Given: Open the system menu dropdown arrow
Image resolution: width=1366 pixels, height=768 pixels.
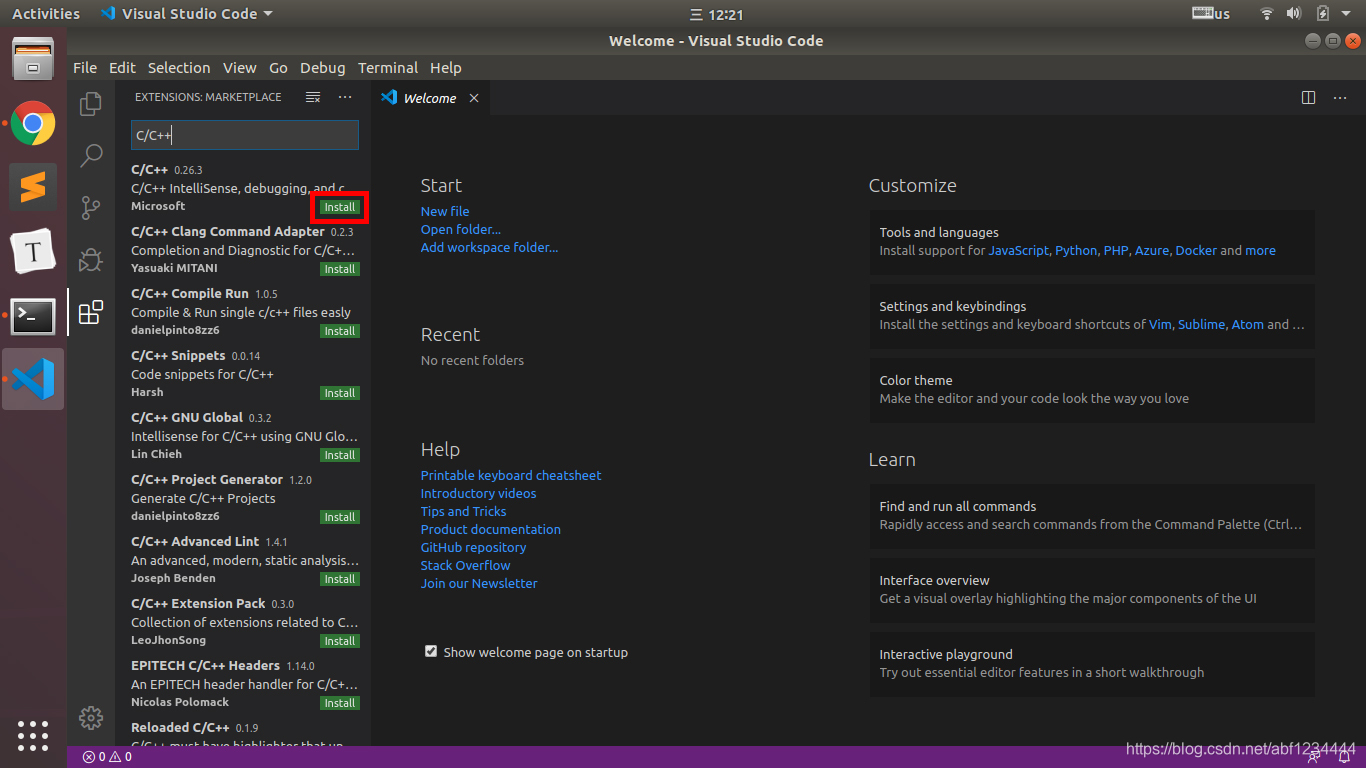Looking at the screenshot, I should pyautogui.click(x=1346, y=14).
